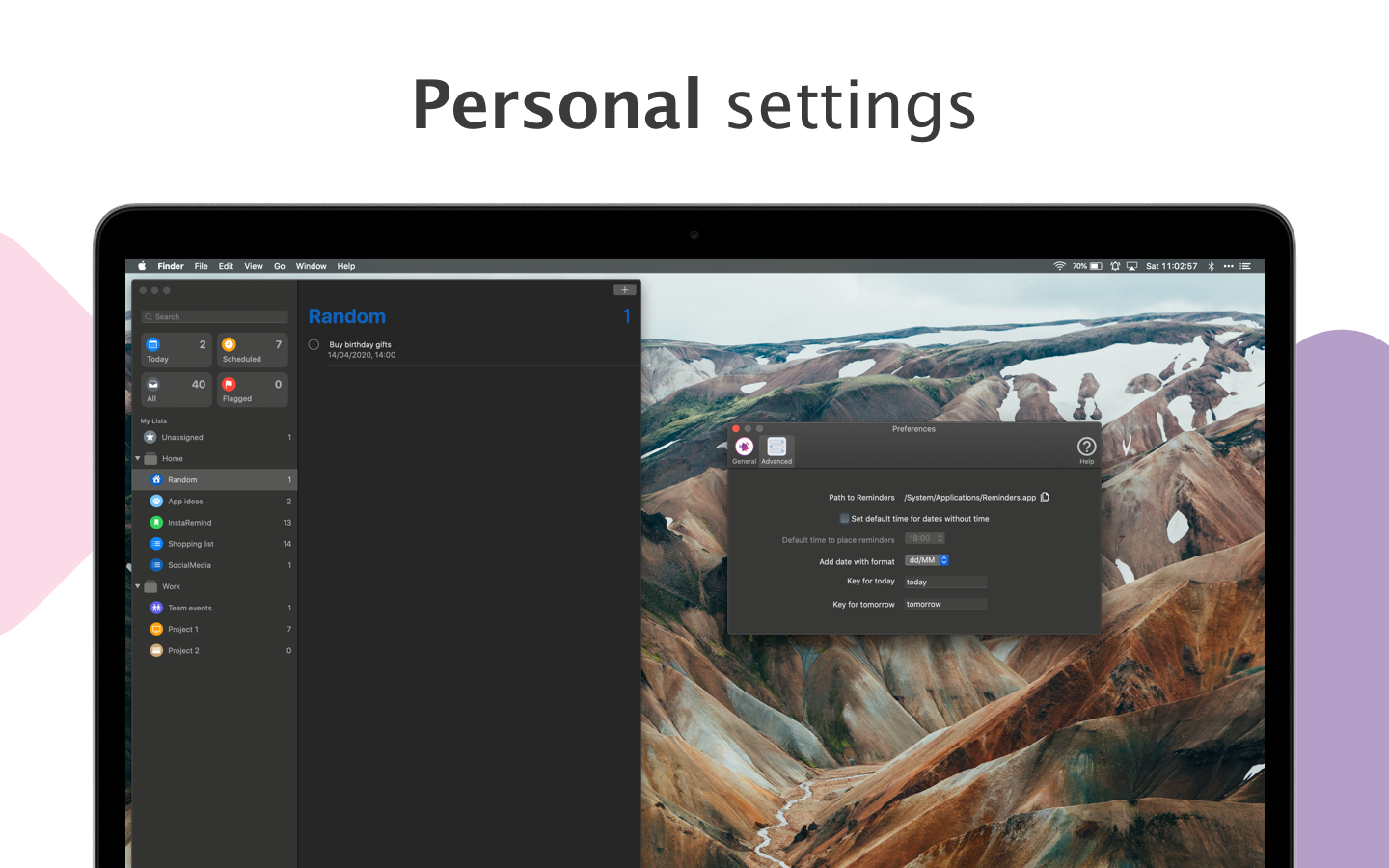Click the Key for tomorrow field

tap(945, 605)
